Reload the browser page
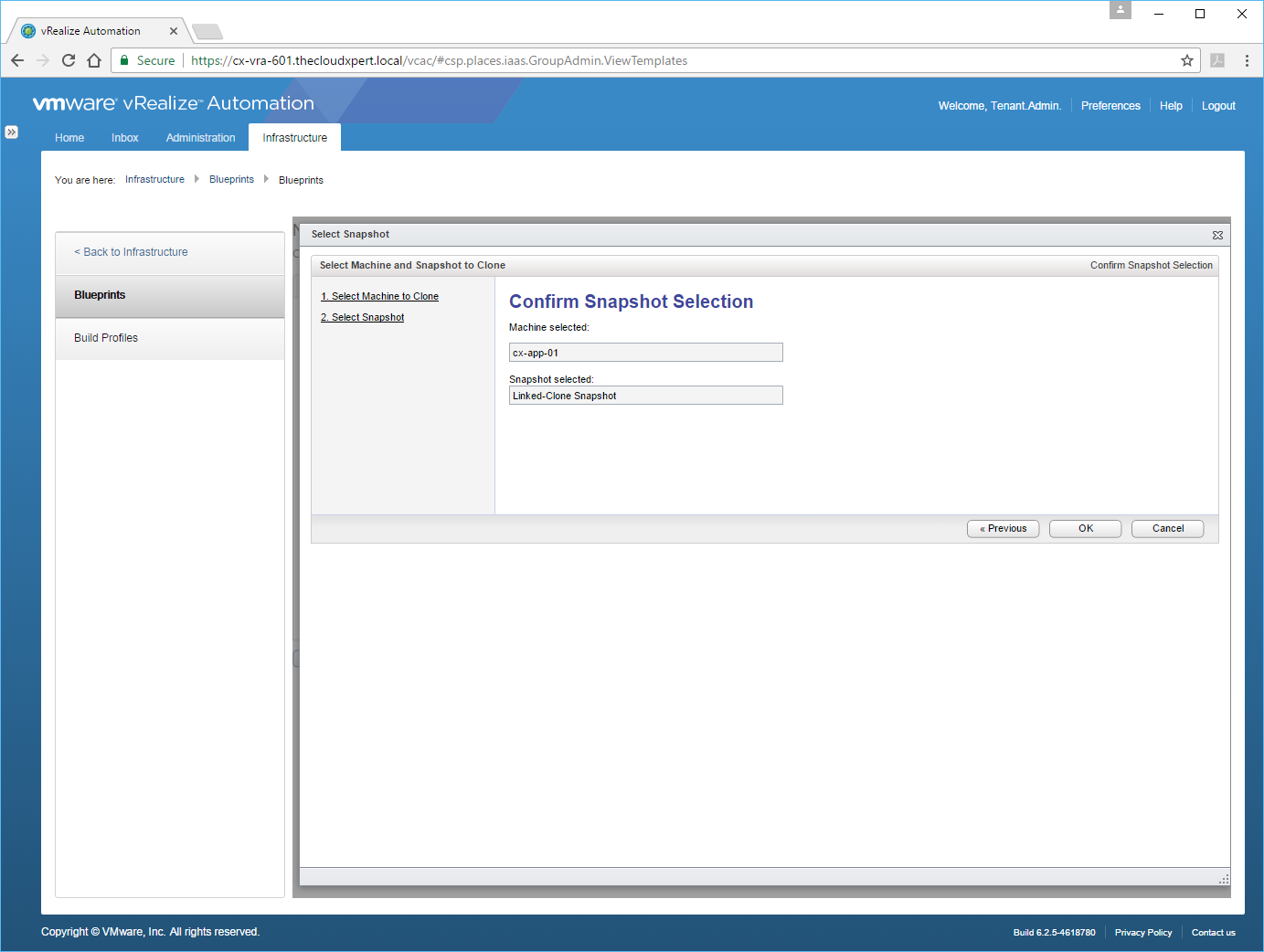1264x952 pixels. pyautogui.click(x=69, y=60)
